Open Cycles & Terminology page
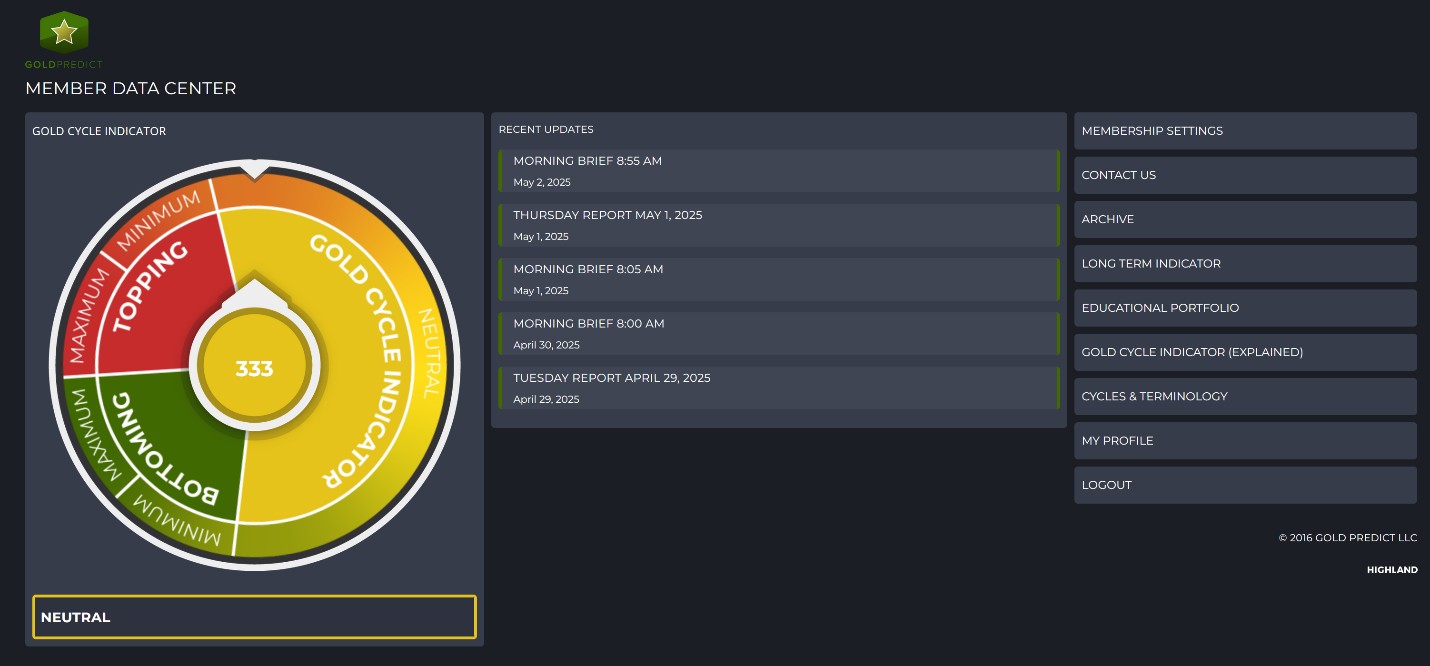 click(x=1245, y=396)
